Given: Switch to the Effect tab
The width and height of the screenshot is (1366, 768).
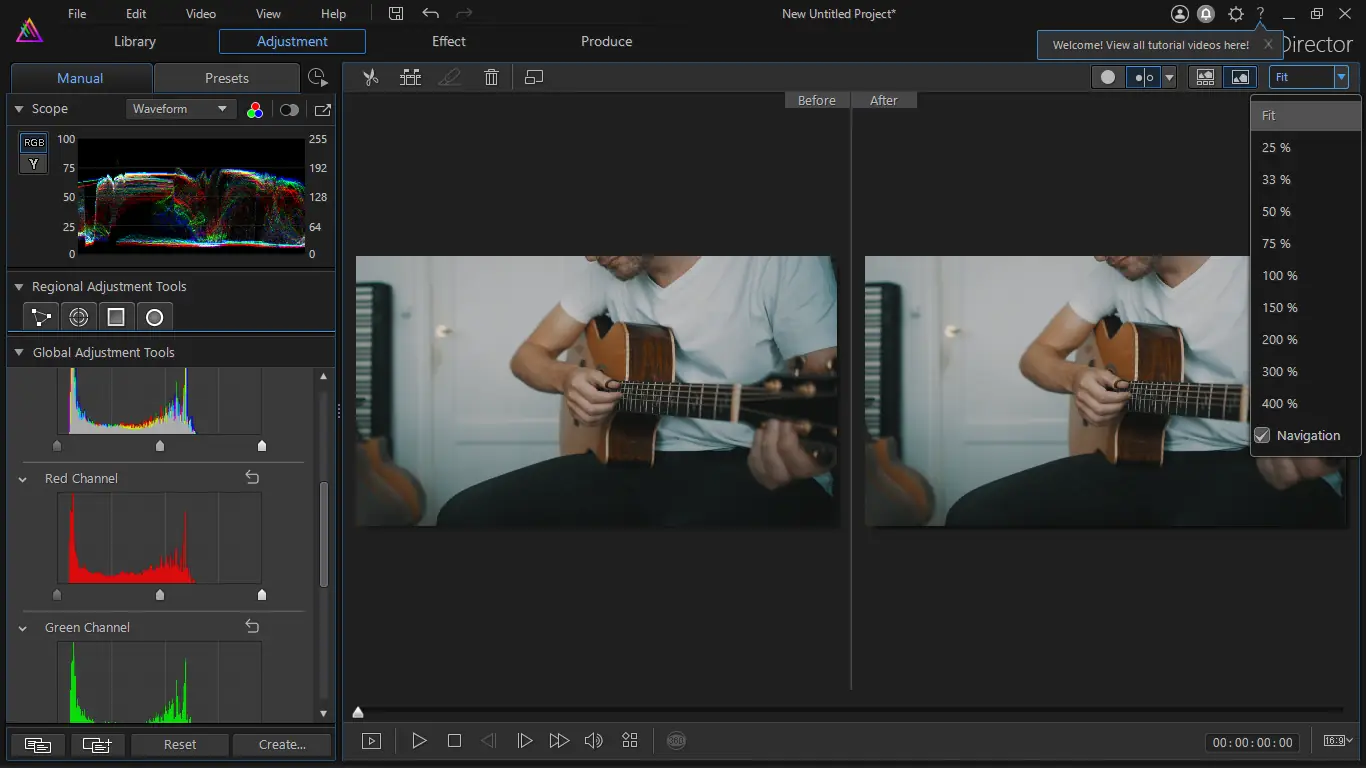Looking at the screenshot, I should 448,41.
